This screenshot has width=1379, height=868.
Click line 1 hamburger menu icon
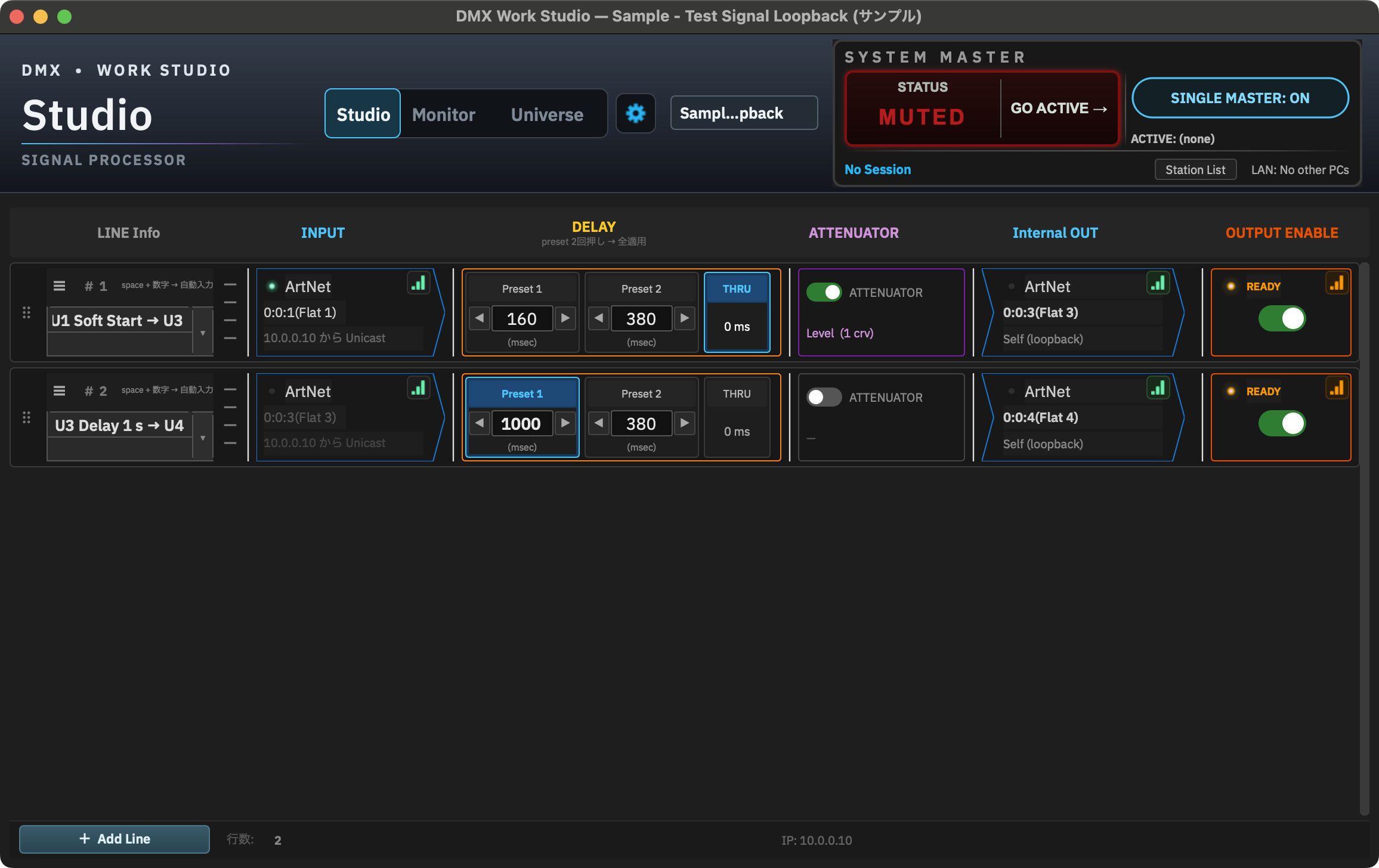[59, 286]
